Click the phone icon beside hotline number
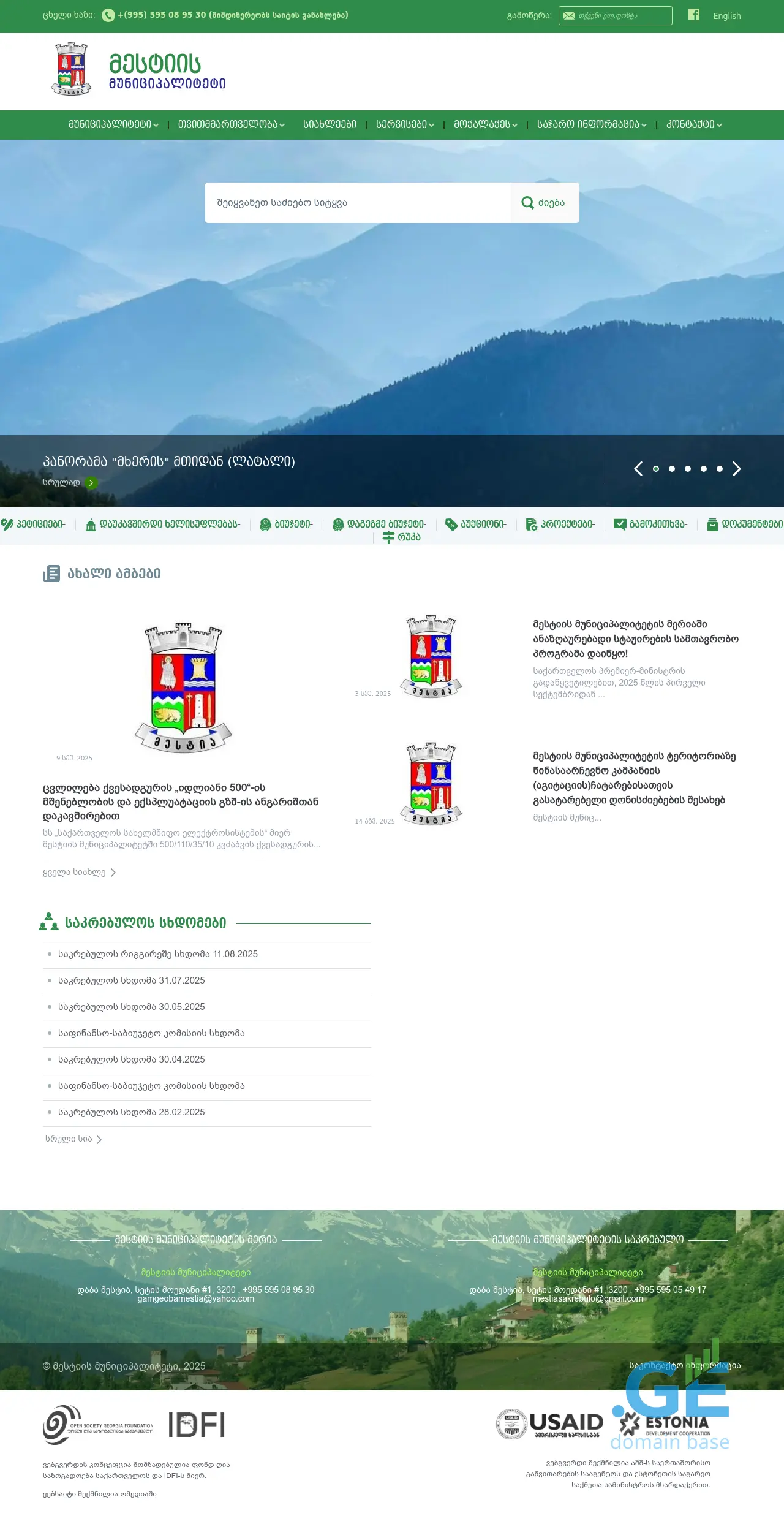This screenshot has width=784, height=1516. coord(108,15)
